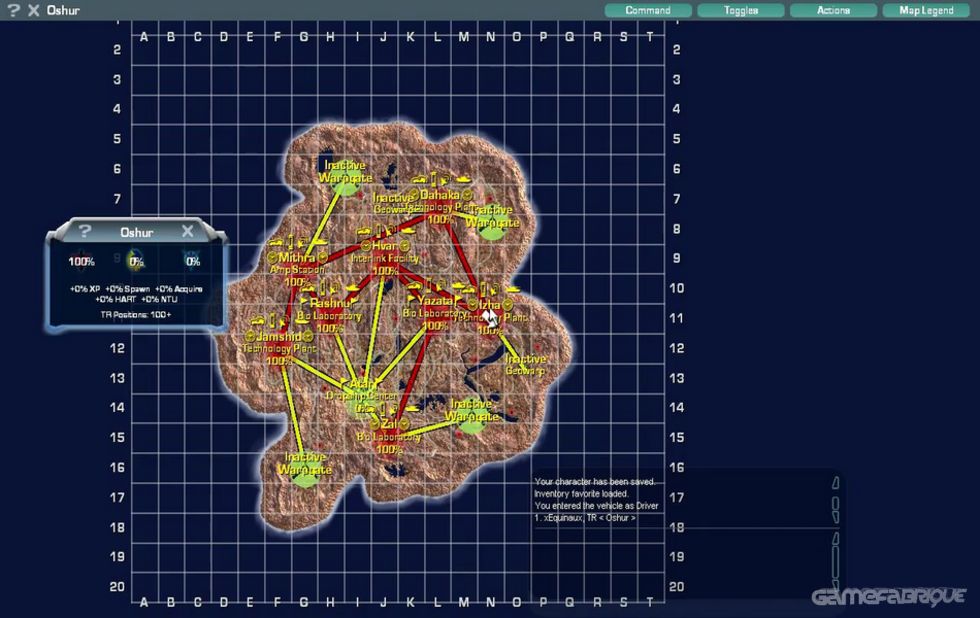Click the ground vehicle icon above Jamshid
The height and width of the screenshot is (618, 980).
point(258,321)
